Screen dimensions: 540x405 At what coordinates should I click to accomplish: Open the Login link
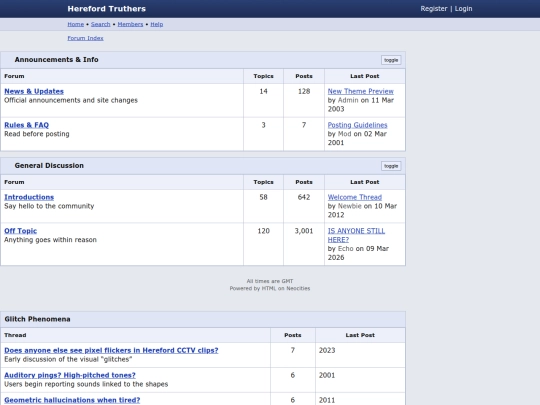(x=463, y=9)
